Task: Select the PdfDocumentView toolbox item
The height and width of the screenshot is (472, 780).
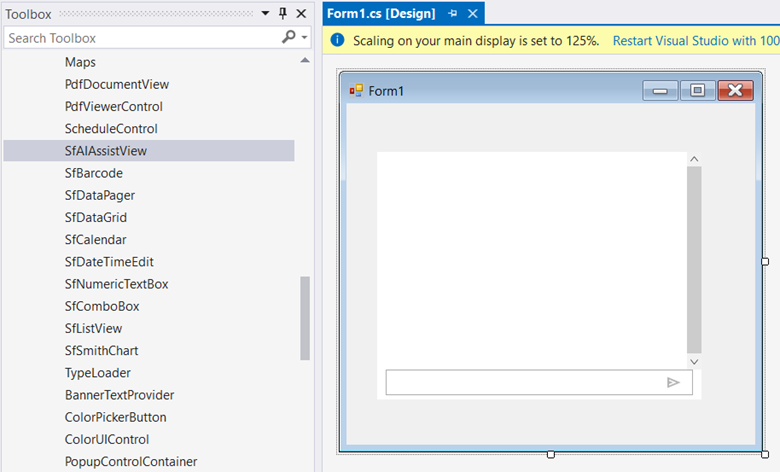Action: pyautogui.click(x=117, y=85)
